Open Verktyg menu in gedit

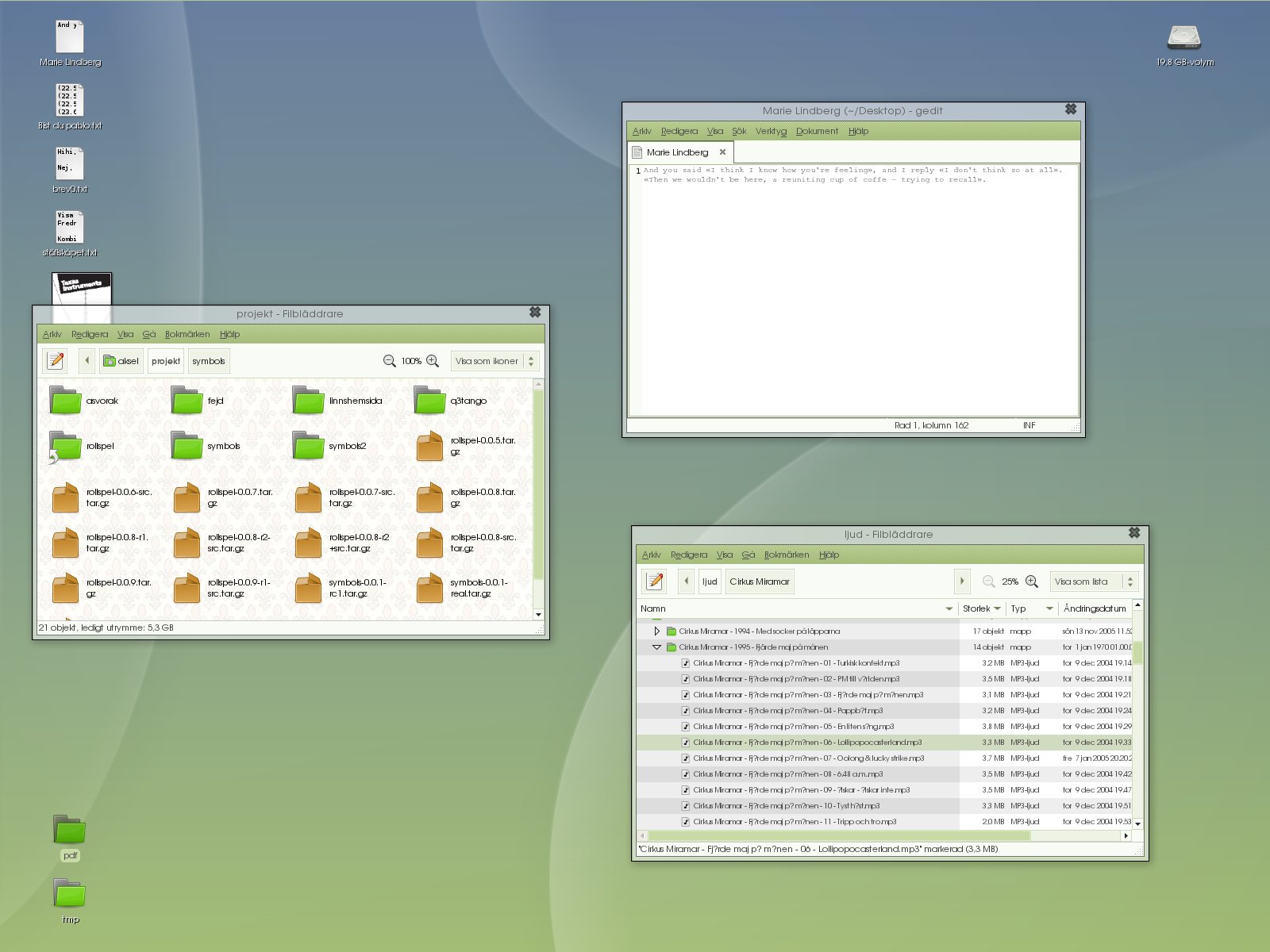(x=771, y=132)
